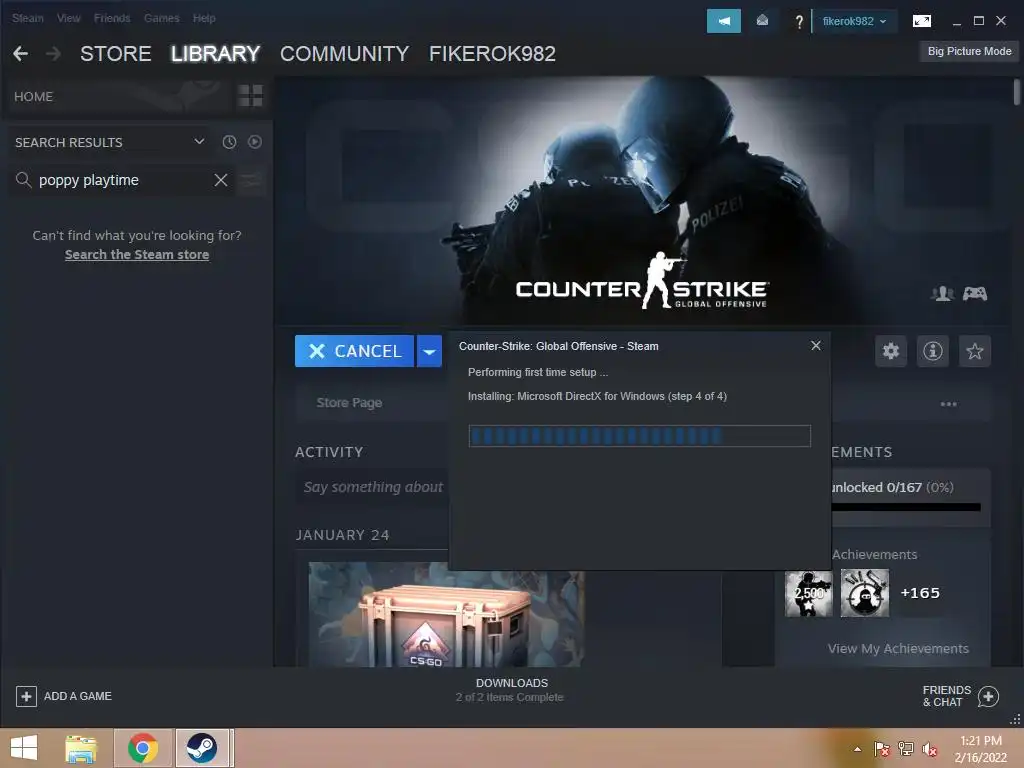Viewport: 1024px width, 768px height.
Task: Open the View menu
Action: point(69,18)
